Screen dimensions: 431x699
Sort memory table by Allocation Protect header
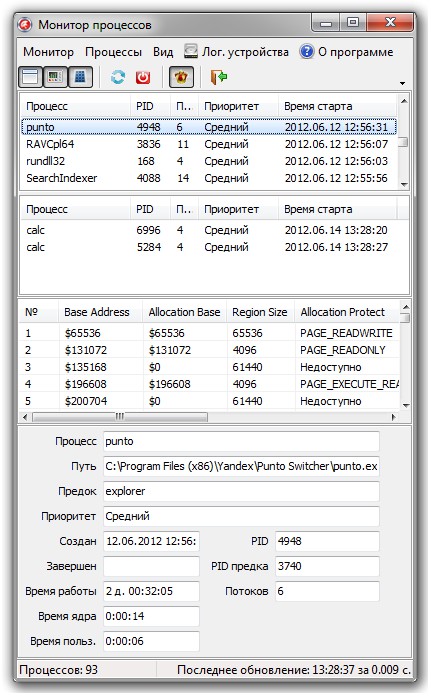click(347, 312)
